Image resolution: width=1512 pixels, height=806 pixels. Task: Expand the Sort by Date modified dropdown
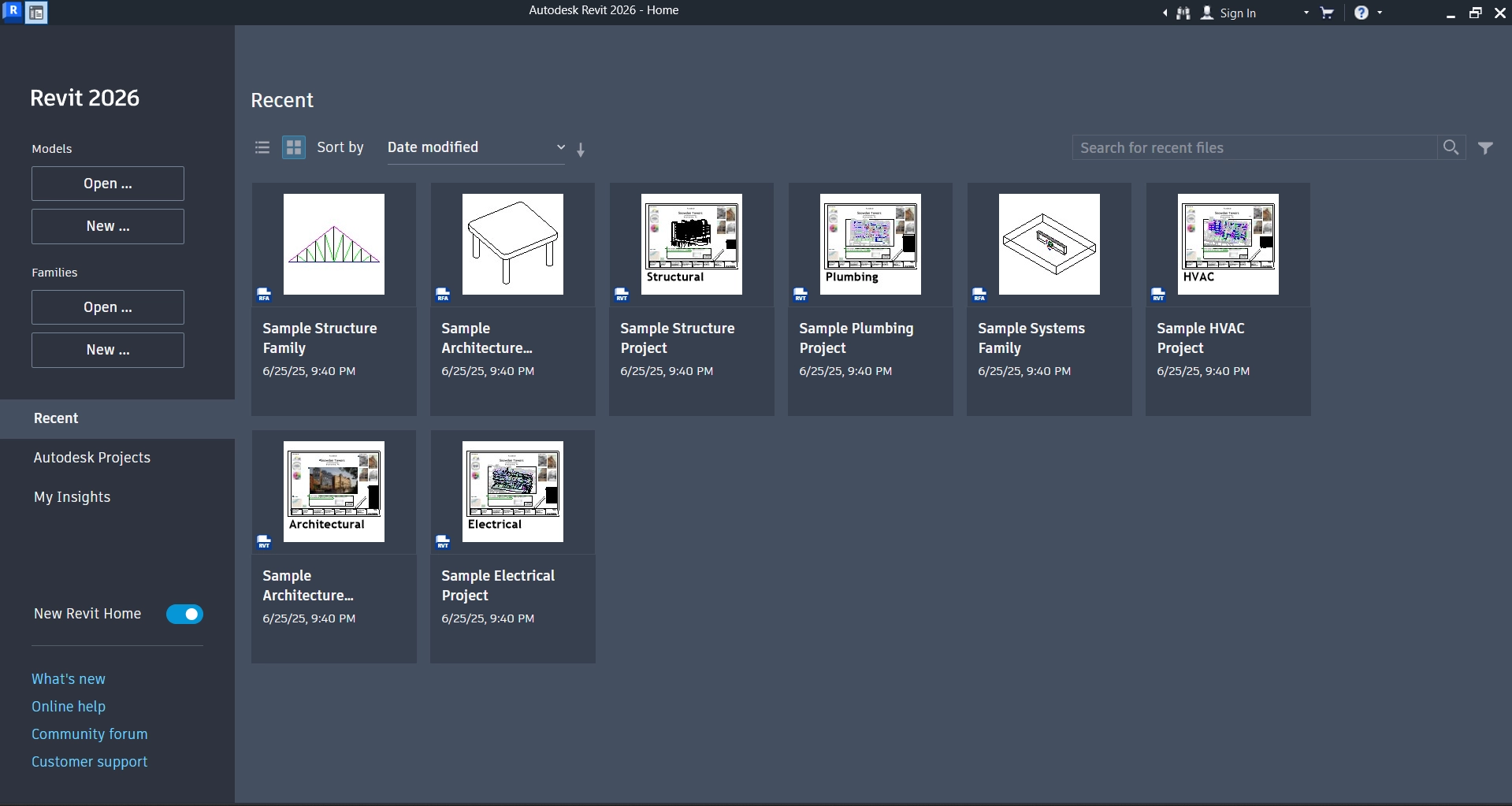coord(476,147)
